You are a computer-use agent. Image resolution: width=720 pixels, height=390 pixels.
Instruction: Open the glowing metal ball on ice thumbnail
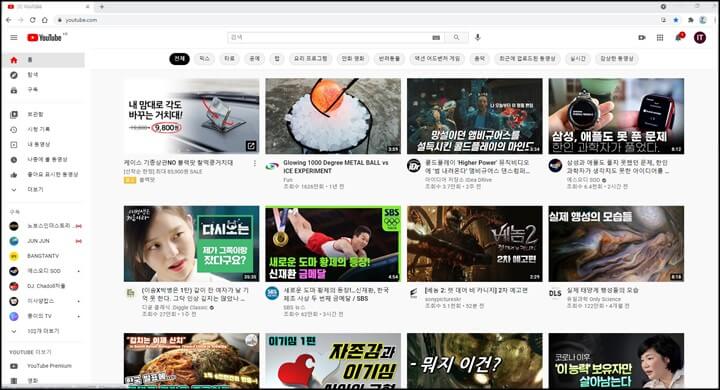pos(333,116)
